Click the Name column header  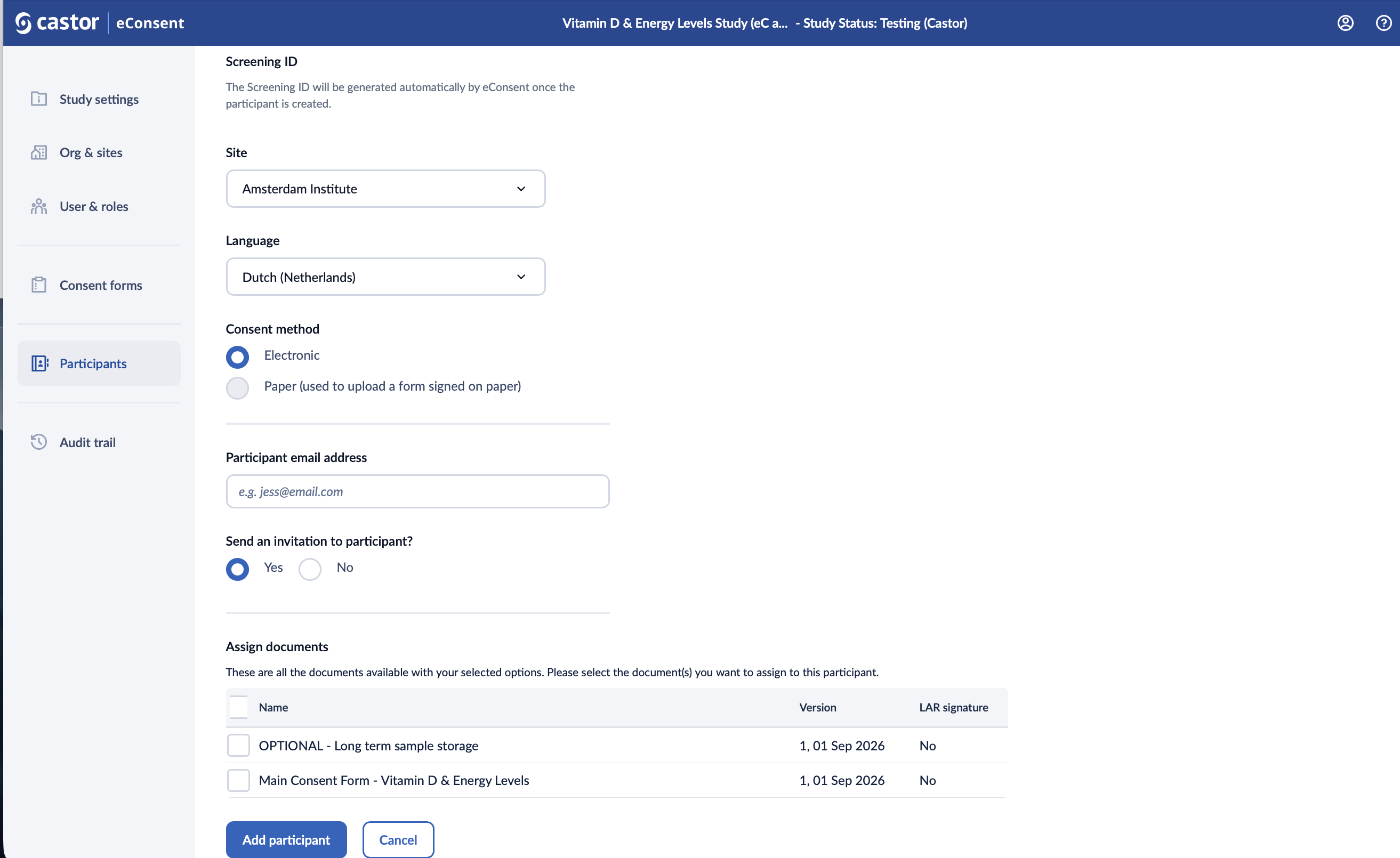(273, 708)
